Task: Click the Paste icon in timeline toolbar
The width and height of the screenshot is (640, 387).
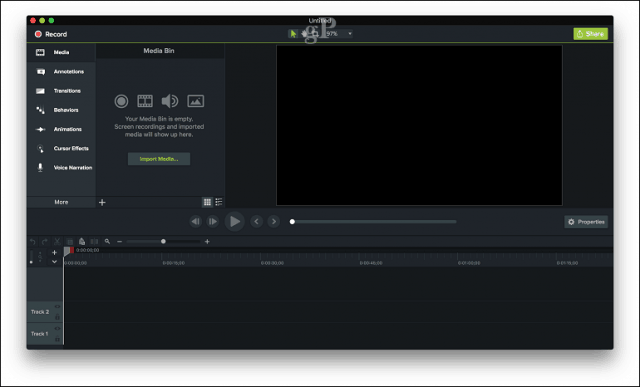Action: point(82,242)
